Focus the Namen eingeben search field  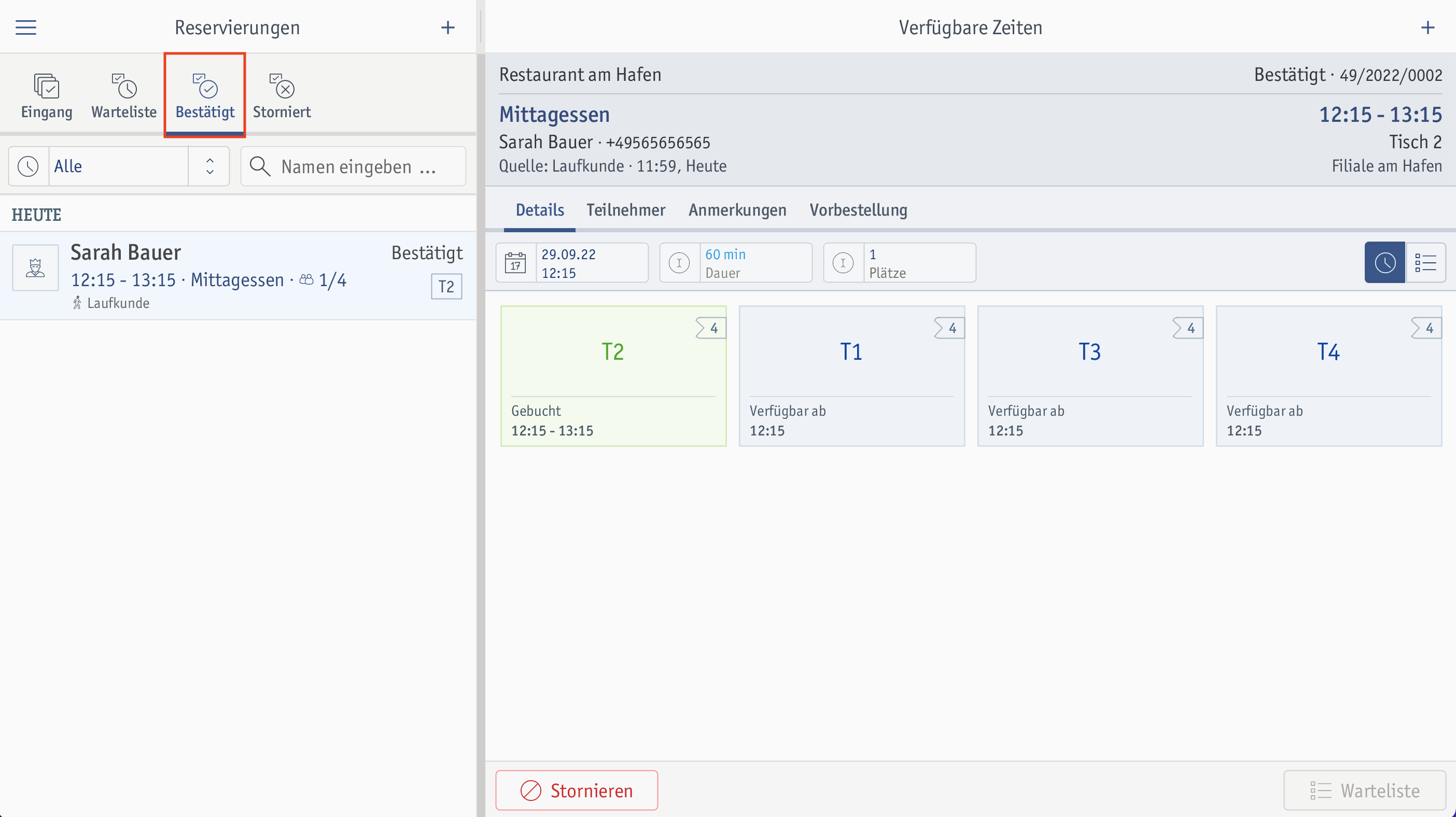coord(353,166)
